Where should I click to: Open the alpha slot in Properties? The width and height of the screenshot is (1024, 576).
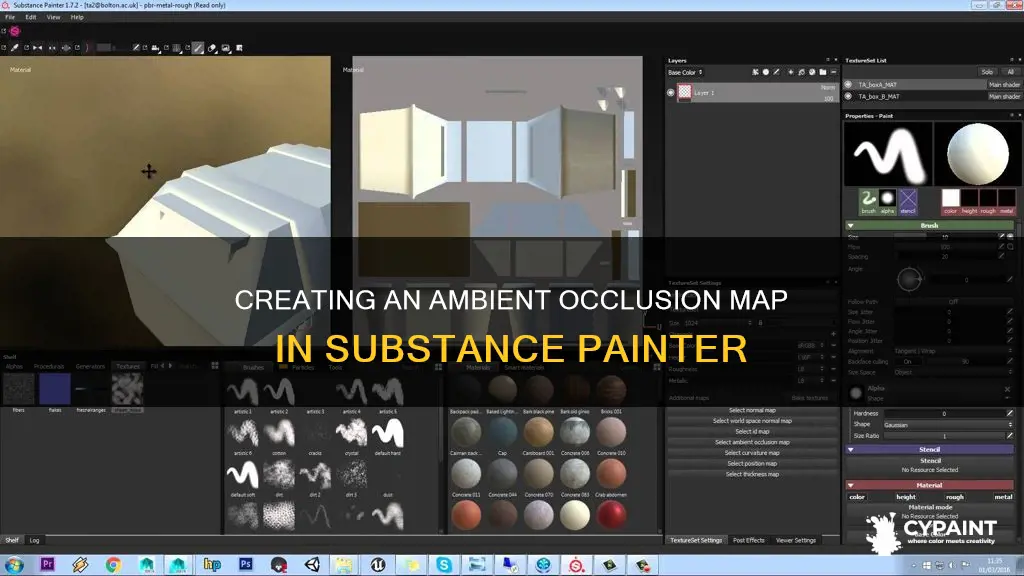pyautogui.click(x=888, y=201)
